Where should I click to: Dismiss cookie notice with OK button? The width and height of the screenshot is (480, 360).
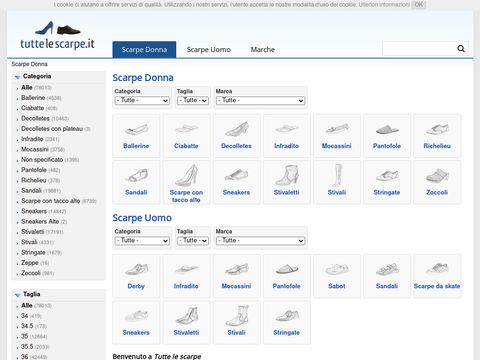419,4
